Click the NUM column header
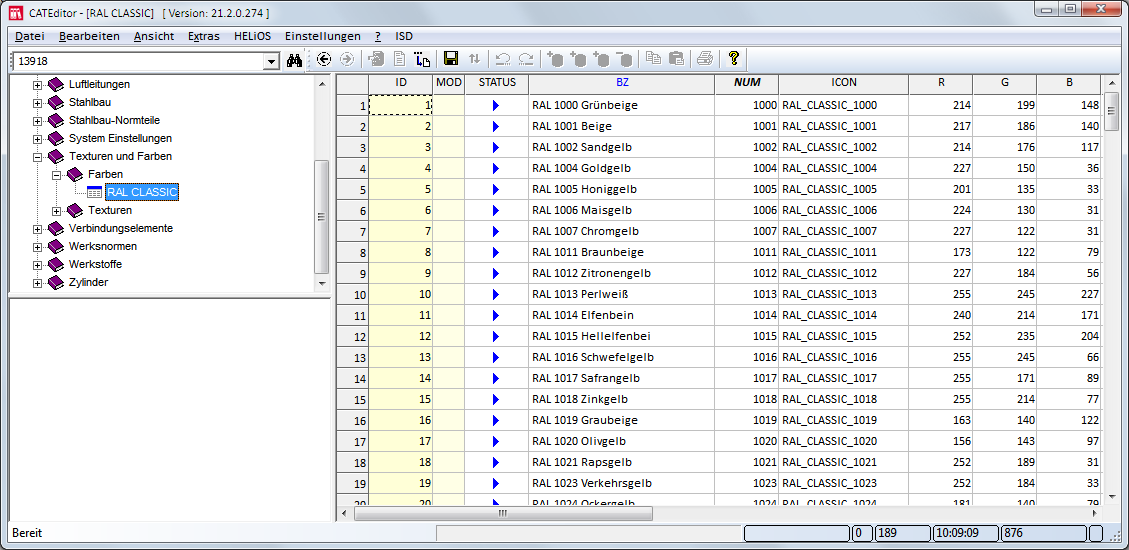 click(x=746, y=82)
